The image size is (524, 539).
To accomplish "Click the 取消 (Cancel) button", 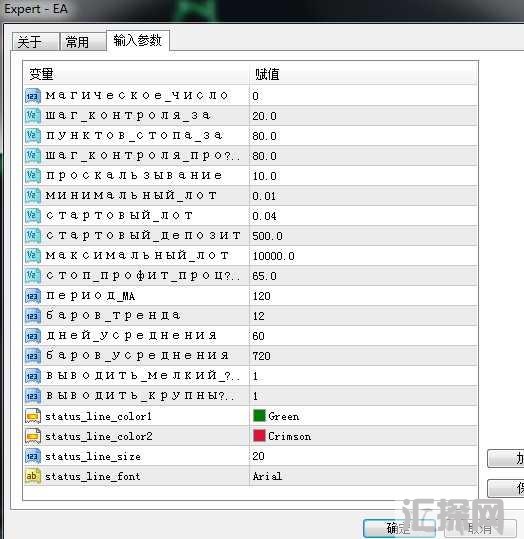I will 480,528.
